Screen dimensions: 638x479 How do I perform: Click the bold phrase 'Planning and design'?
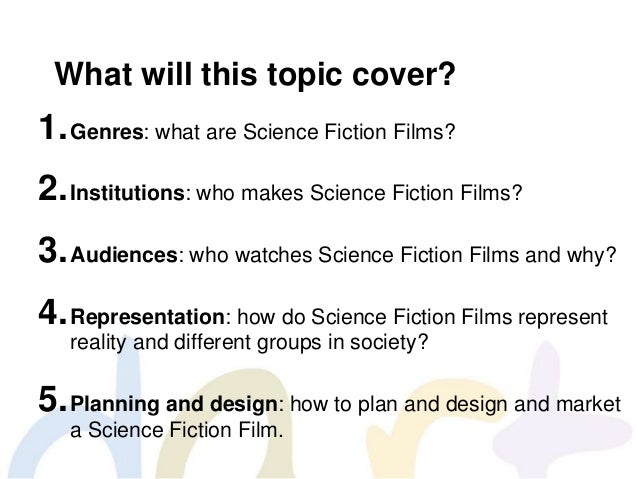coord(174,404)
